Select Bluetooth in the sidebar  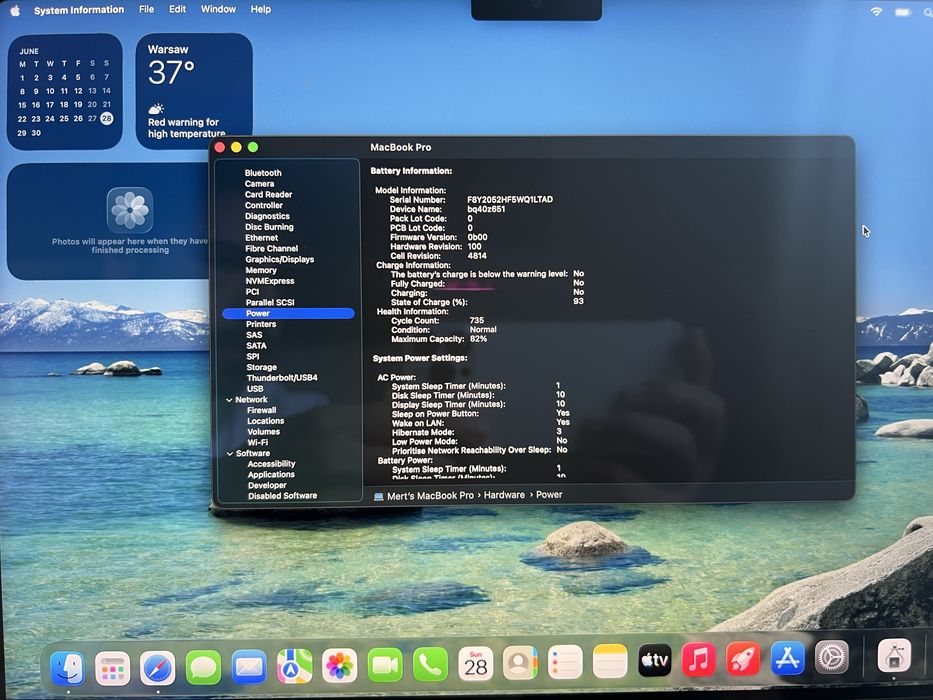coord(263,173)
